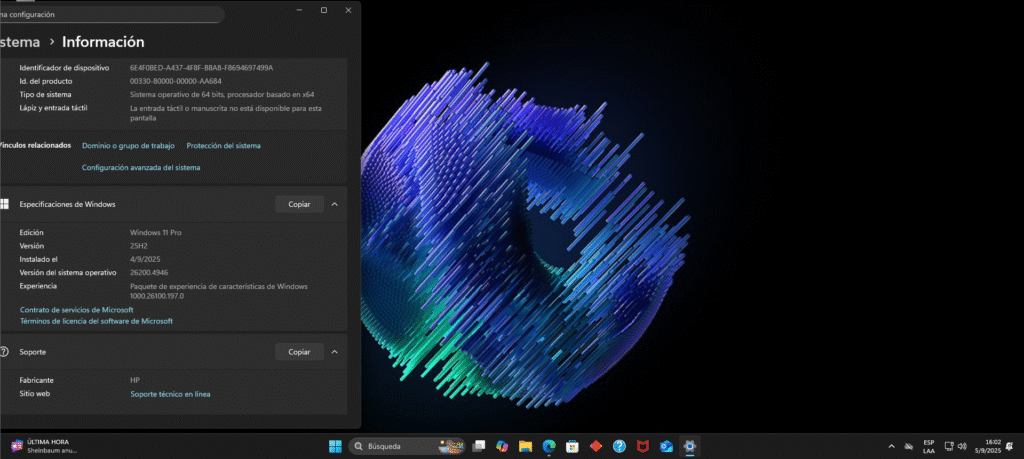Viewport: 1024px width, 459px height.
Task: Open Microsoft Store from the taskbar
Action: [x=573, y=446]
